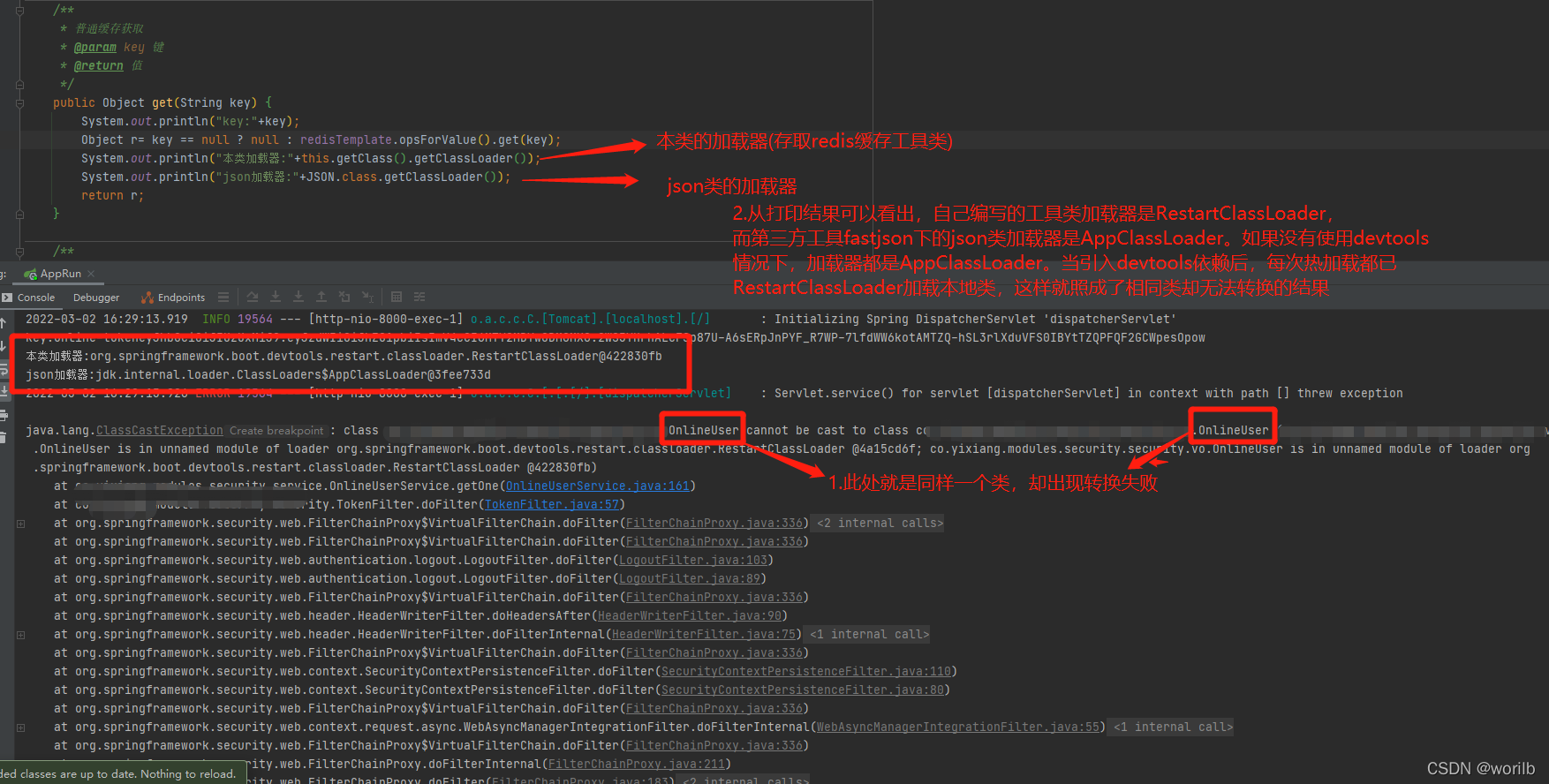The image size is (1549, 784).
Task: Close the AppRun tab
Action: point(91,274)
